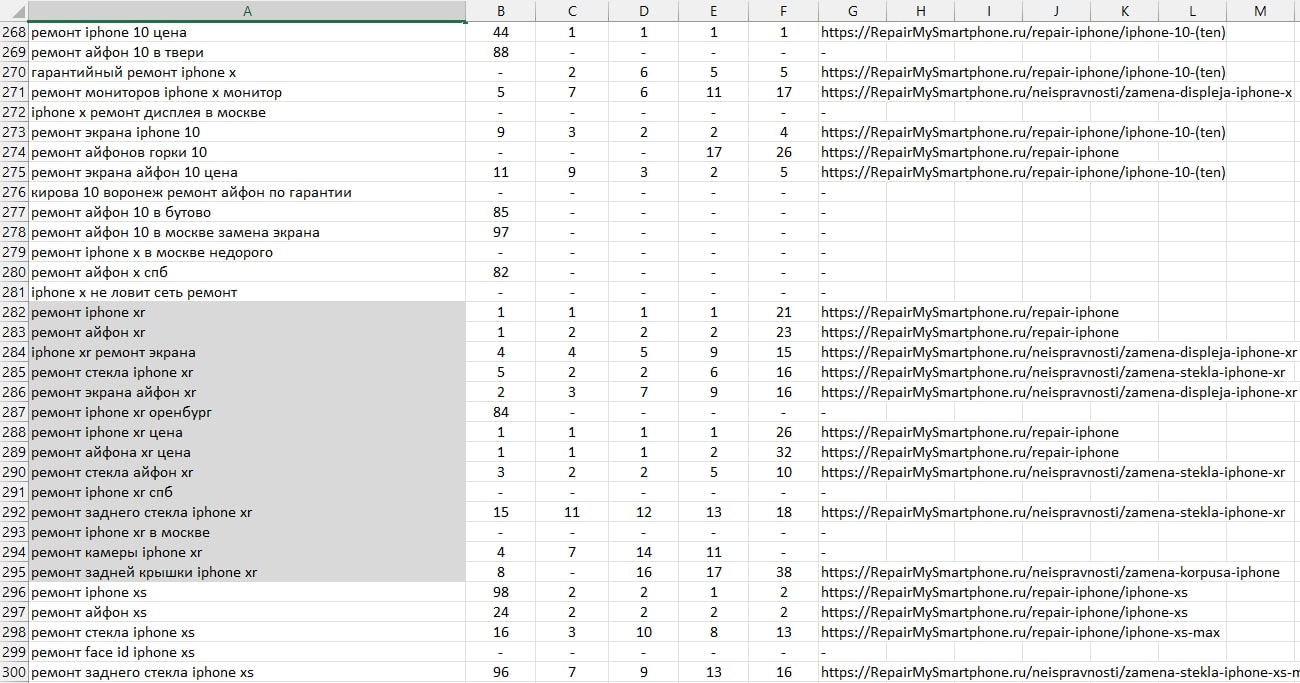Click cell 'ремонт iphone xr' in row 282
Viewport: 1300px width, 683px height.
click(247, 312)
